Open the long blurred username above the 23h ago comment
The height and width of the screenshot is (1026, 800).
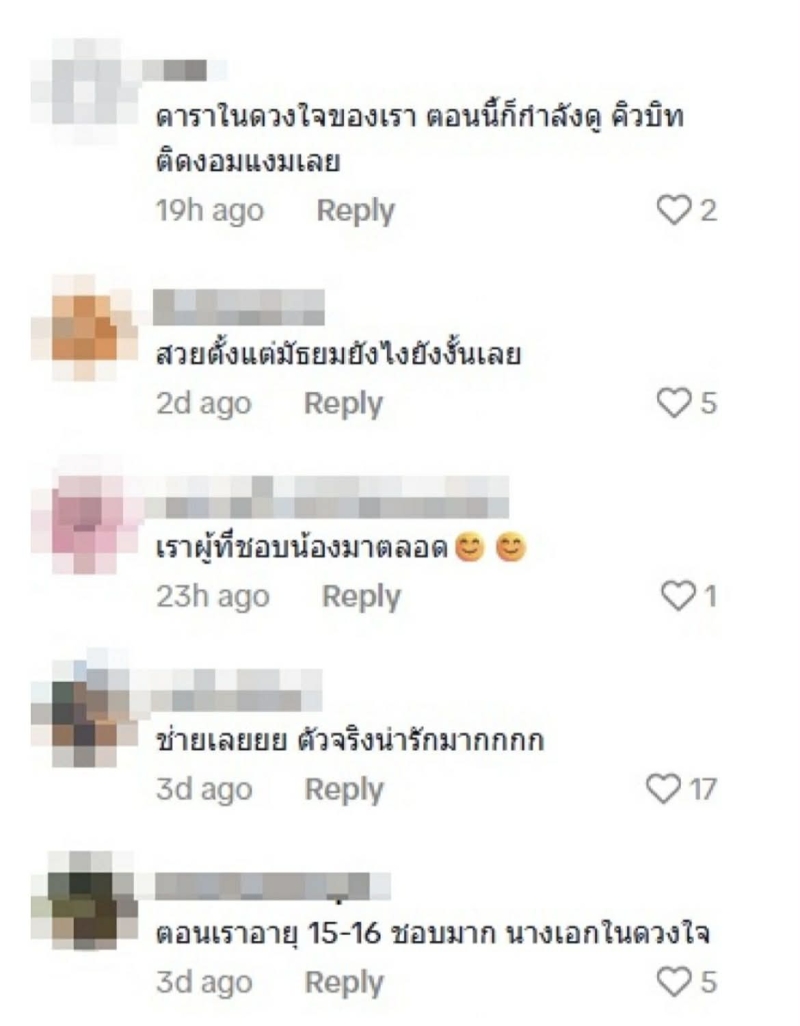click(x=327, y=497)
